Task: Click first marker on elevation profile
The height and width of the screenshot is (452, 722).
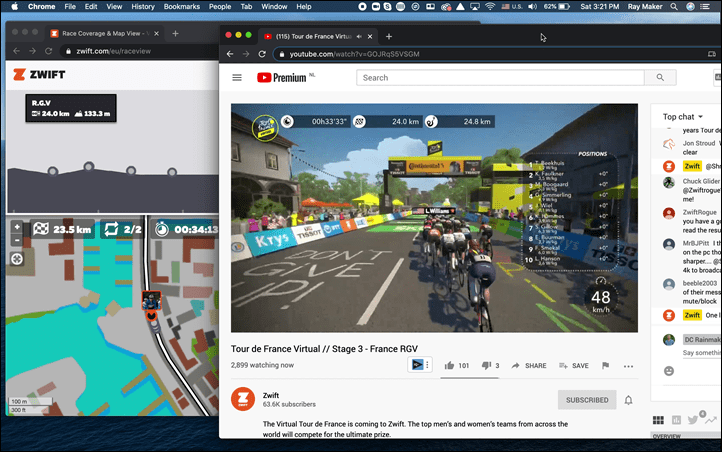Action: click(x=53, y=171)
